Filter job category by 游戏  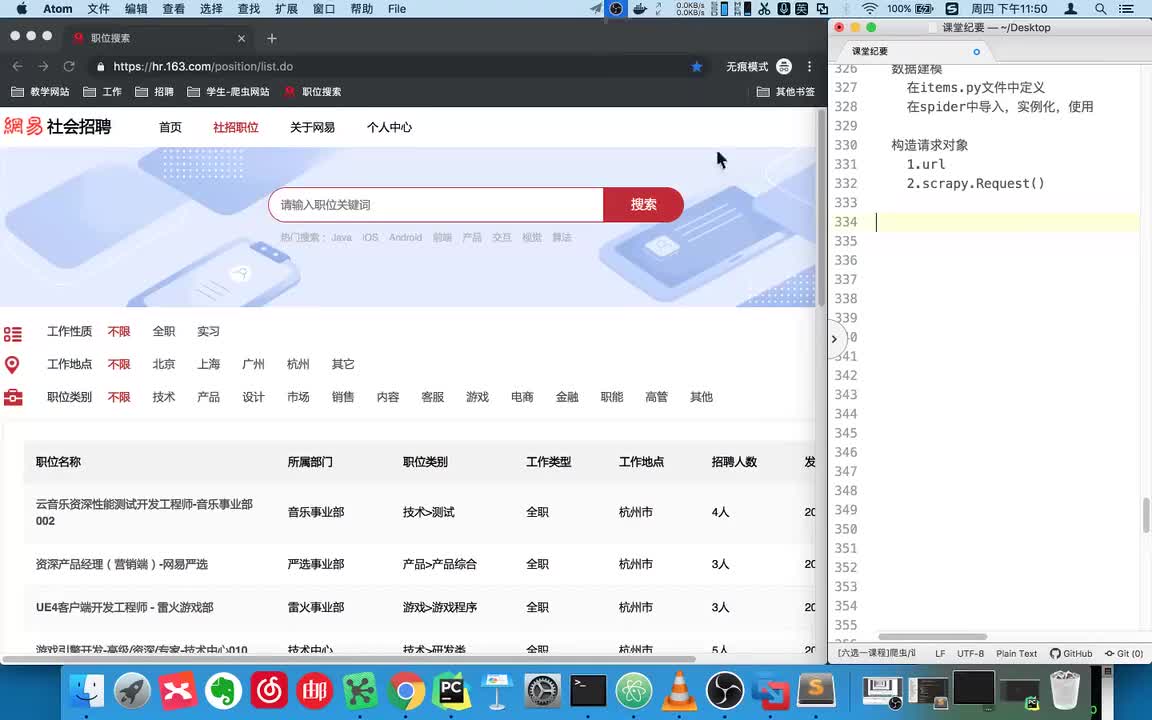(x=477, y=397)
